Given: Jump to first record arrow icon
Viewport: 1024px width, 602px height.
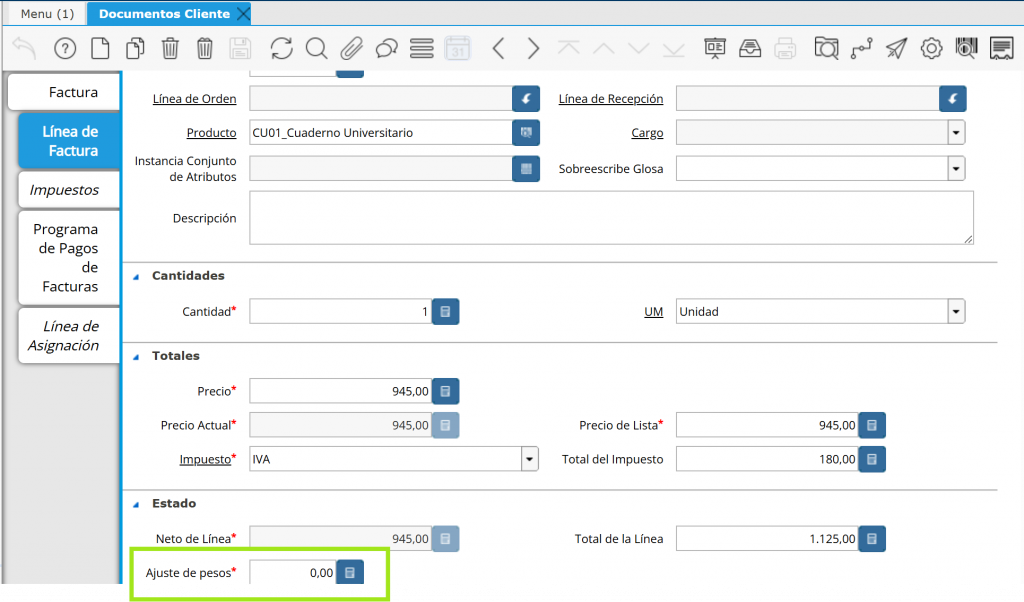Looking at the screenshot, I should [569, 48].
